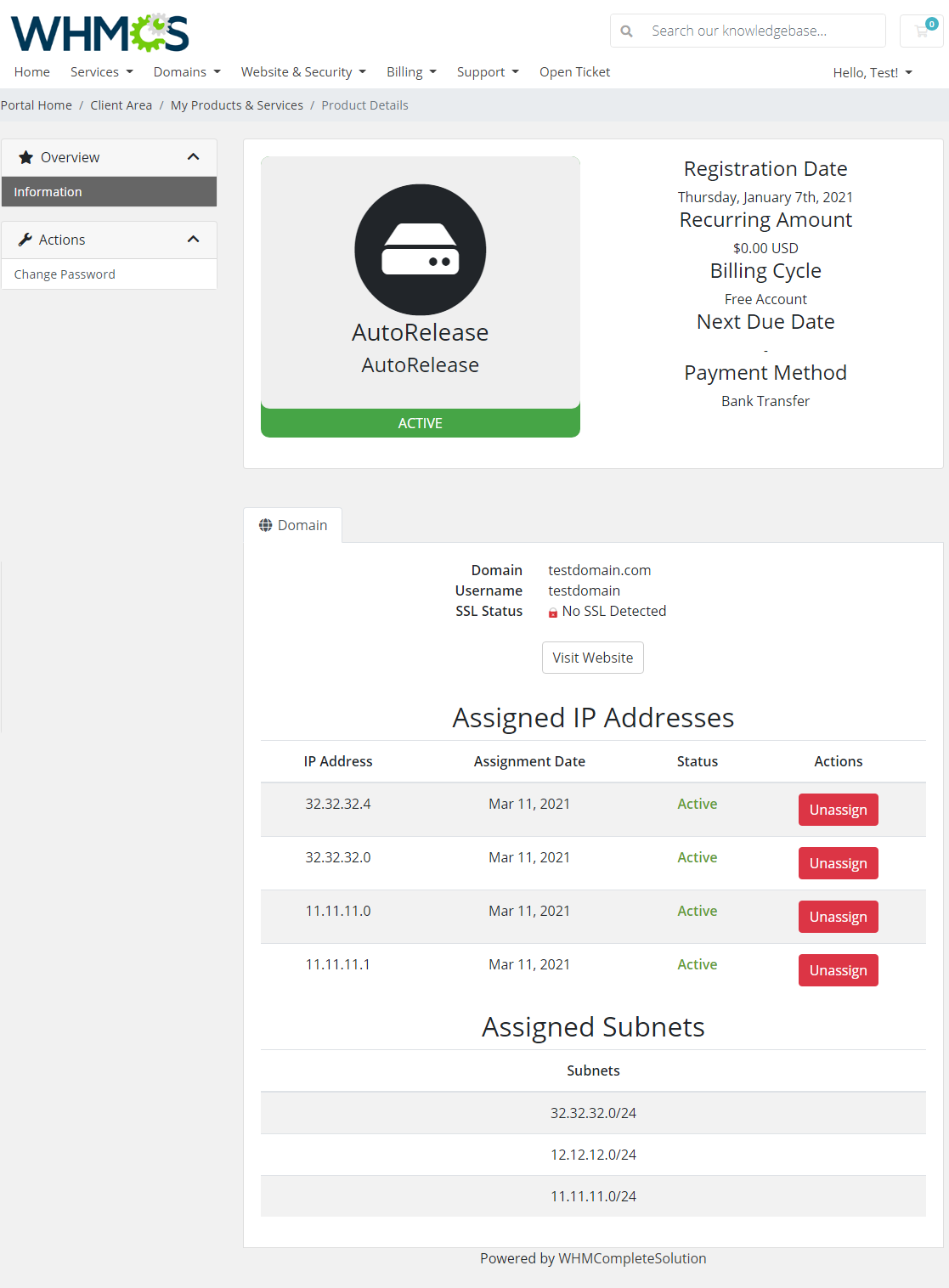Click the Client Area breadcrumb
949x1288 pixels.
coord(121,105)
